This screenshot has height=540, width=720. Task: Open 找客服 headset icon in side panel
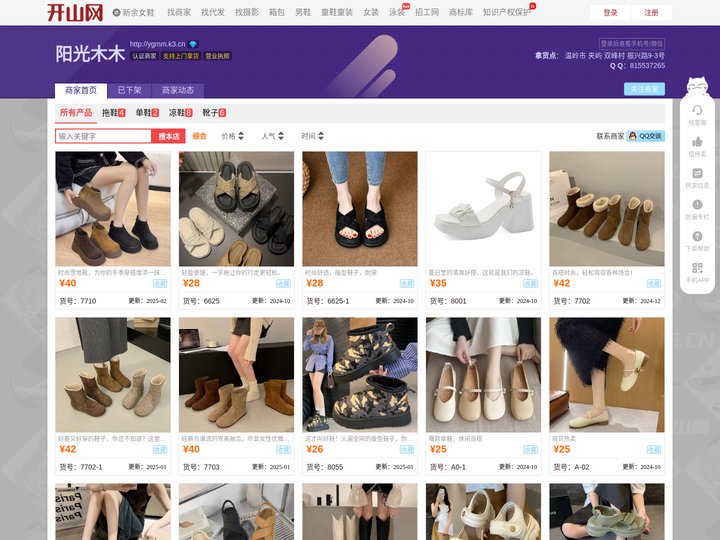[x=697, y=110]
